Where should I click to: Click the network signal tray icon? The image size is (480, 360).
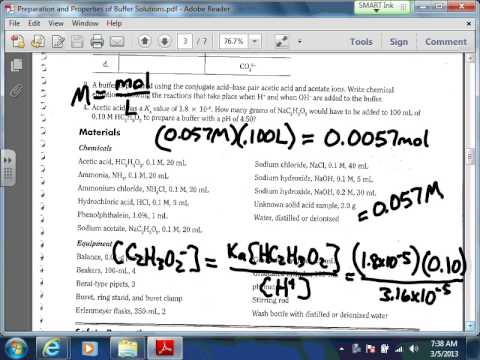pyautogui.click(x=399, y=349)
